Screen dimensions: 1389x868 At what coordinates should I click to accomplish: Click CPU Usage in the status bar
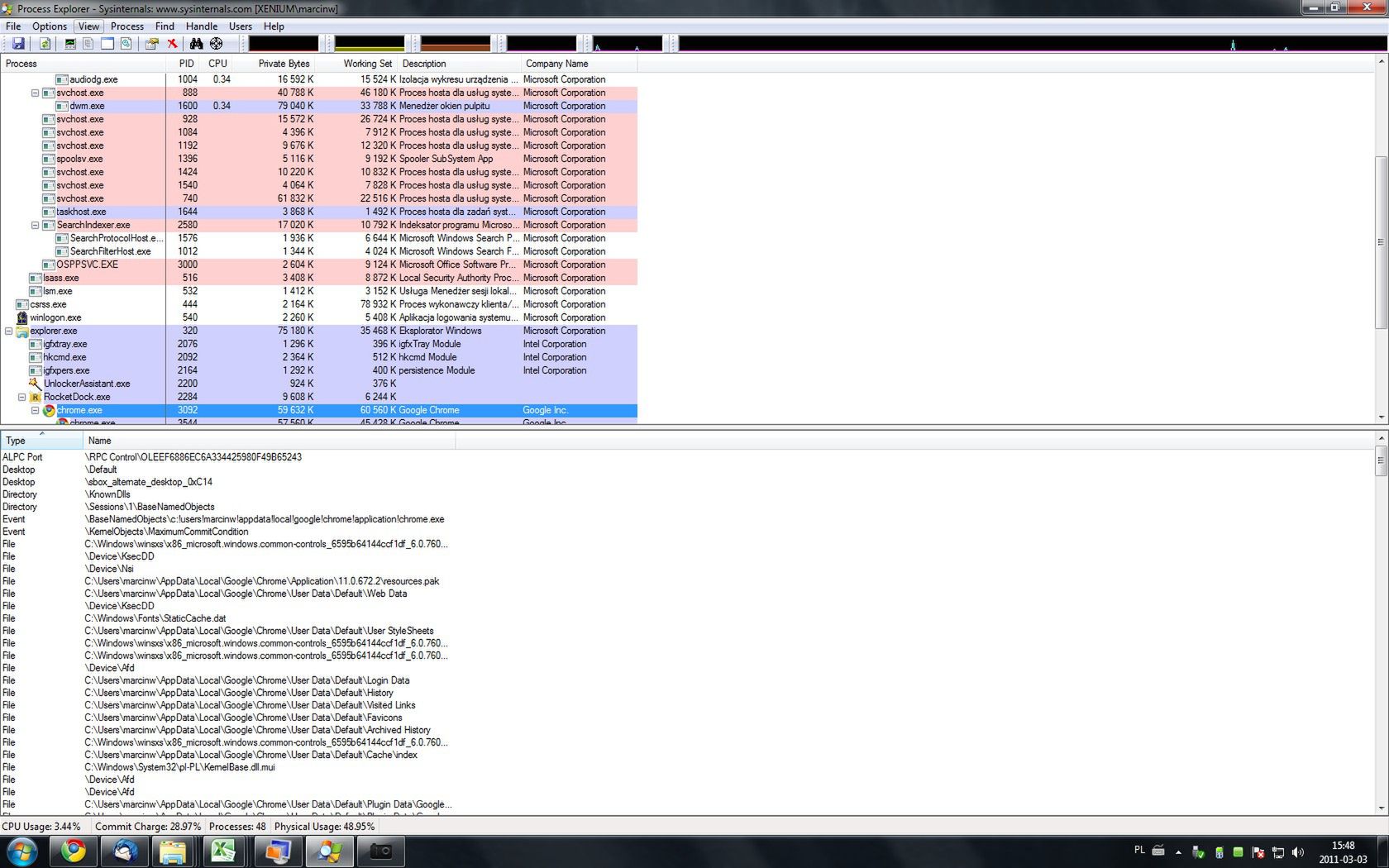click(x=41, y=827)
